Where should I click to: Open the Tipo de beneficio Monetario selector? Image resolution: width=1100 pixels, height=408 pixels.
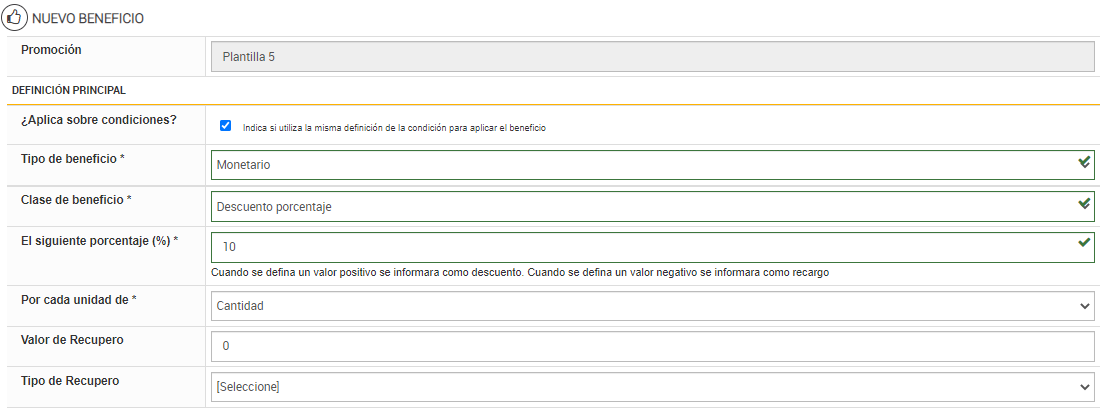640,164
